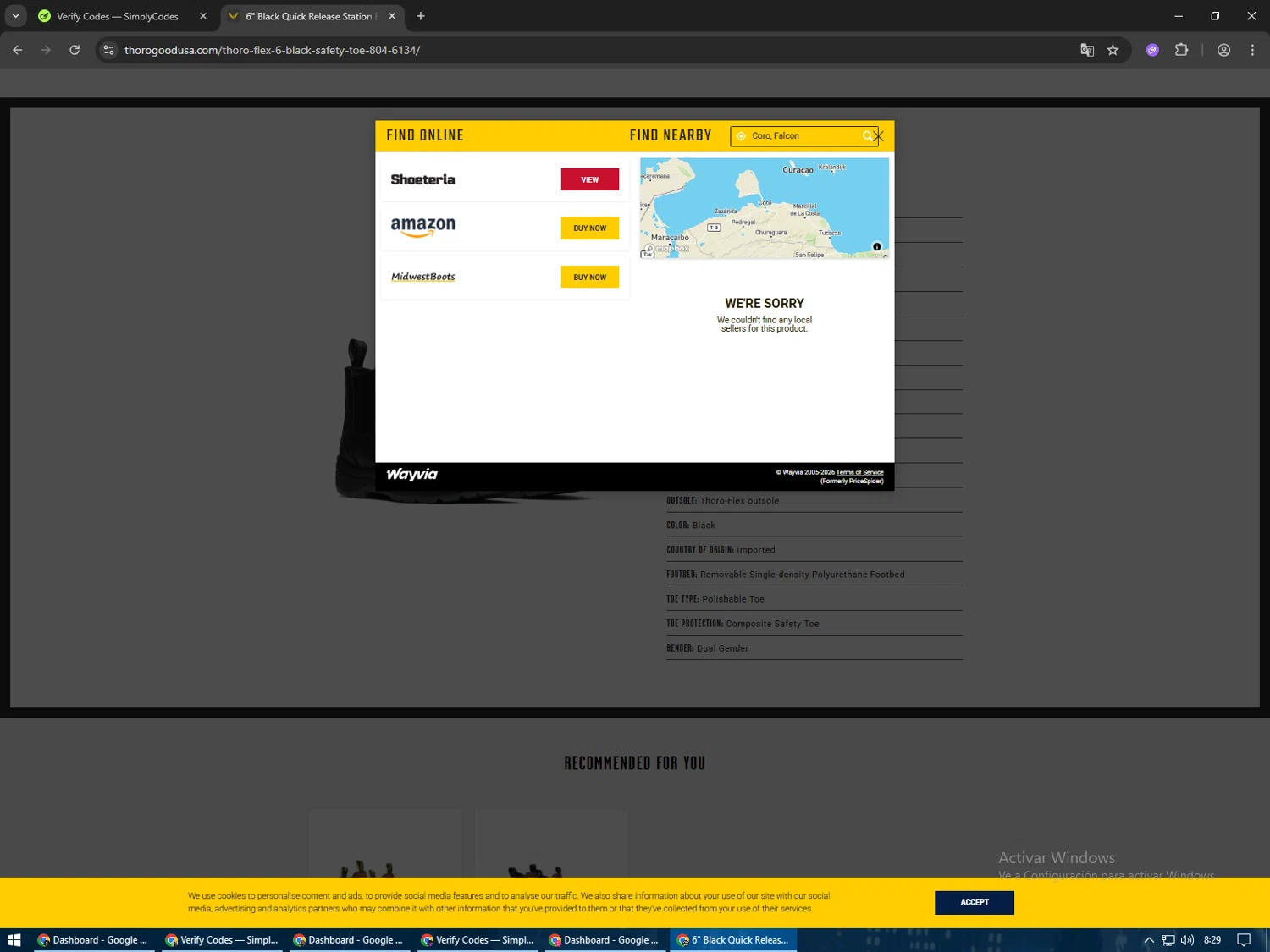Bookmark this page with the star icon

click(x=1113, y=50)
